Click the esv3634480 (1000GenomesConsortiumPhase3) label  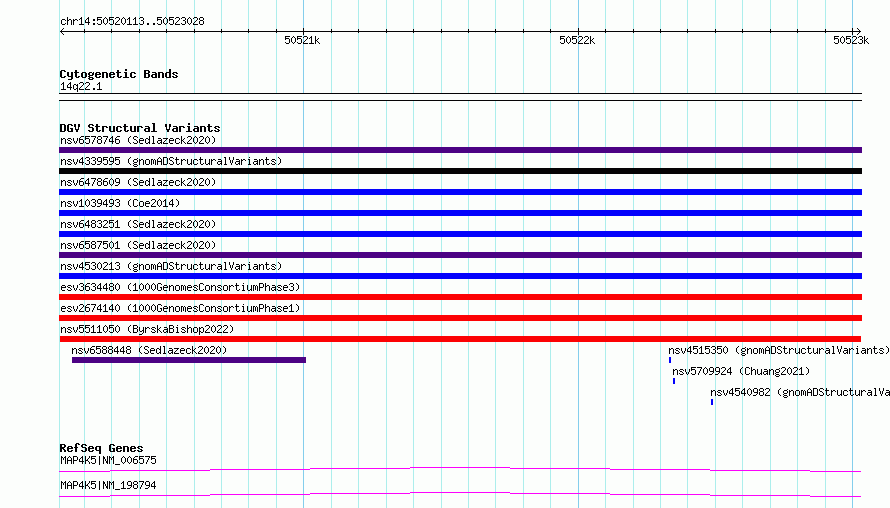(180, 287)
